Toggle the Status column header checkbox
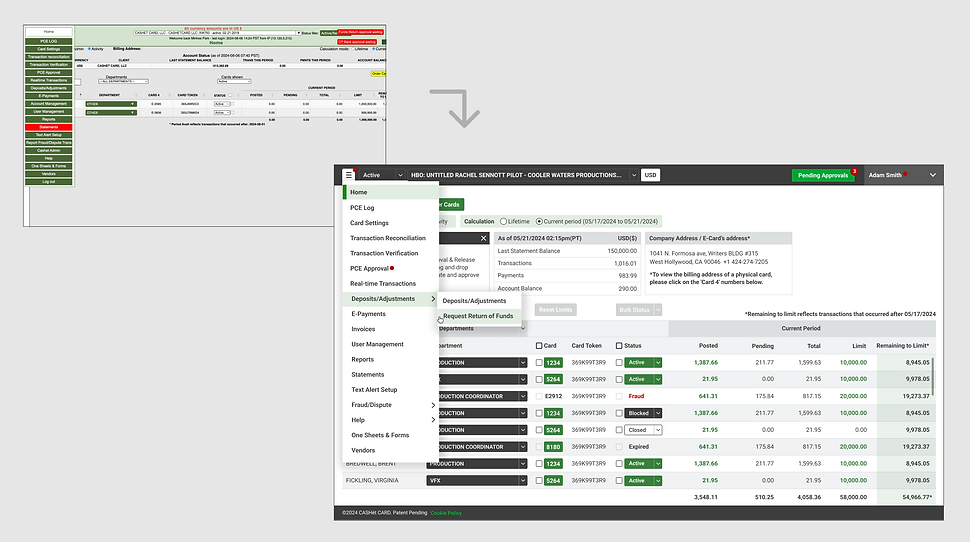 (619, 346)
